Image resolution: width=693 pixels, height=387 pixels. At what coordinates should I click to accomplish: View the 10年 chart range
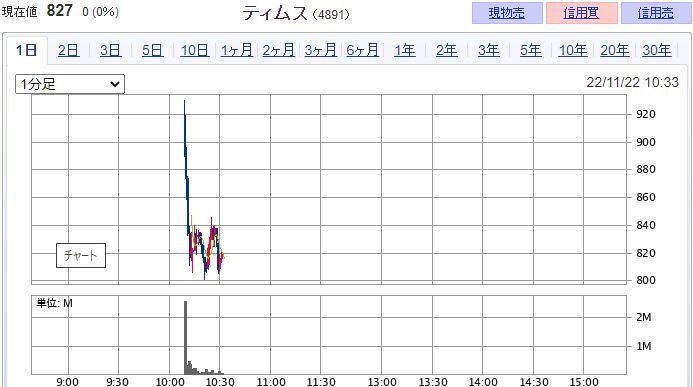coord(573,50)
